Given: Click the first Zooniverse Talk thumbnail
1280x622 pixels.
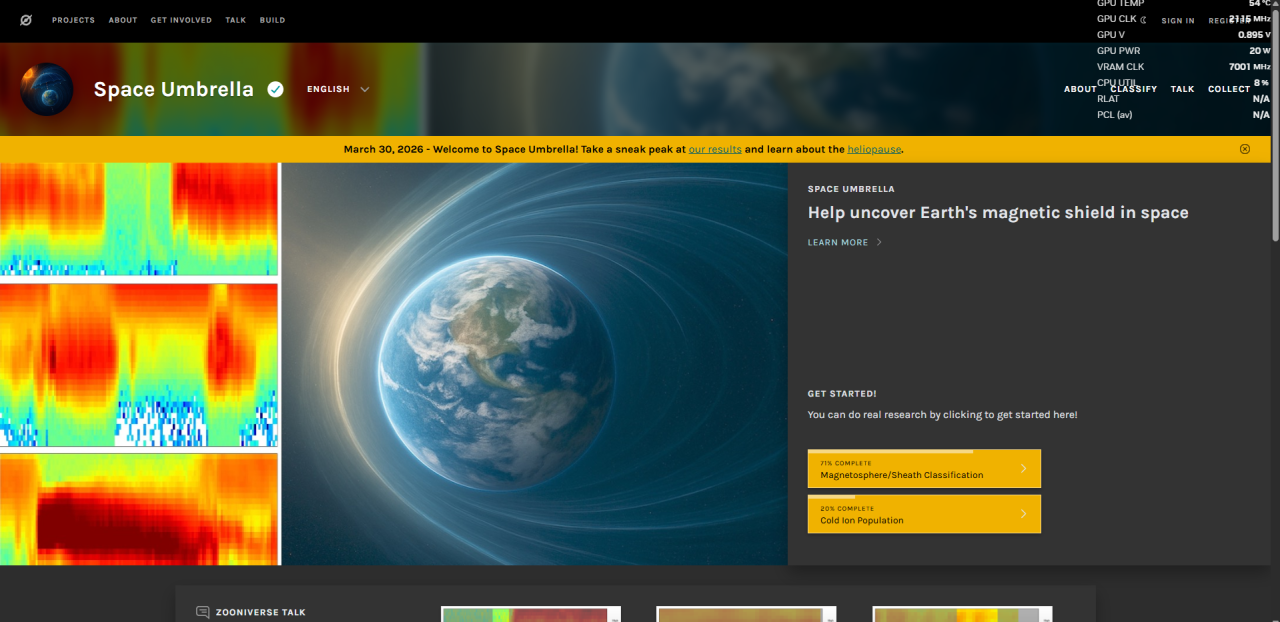Looking at the screenshot, I should click(531, 614).
